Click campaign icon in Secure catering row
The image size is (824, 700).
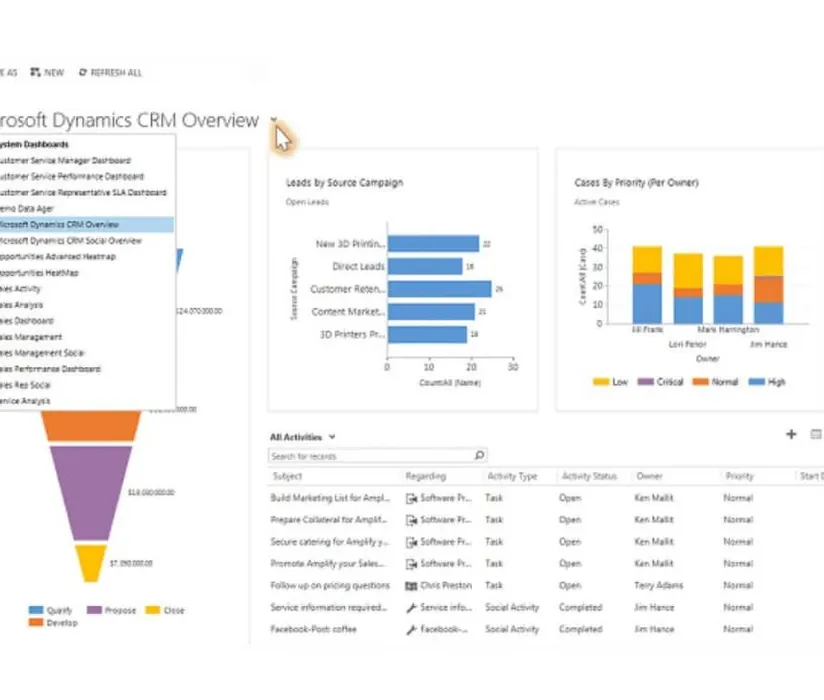point(411,542)
